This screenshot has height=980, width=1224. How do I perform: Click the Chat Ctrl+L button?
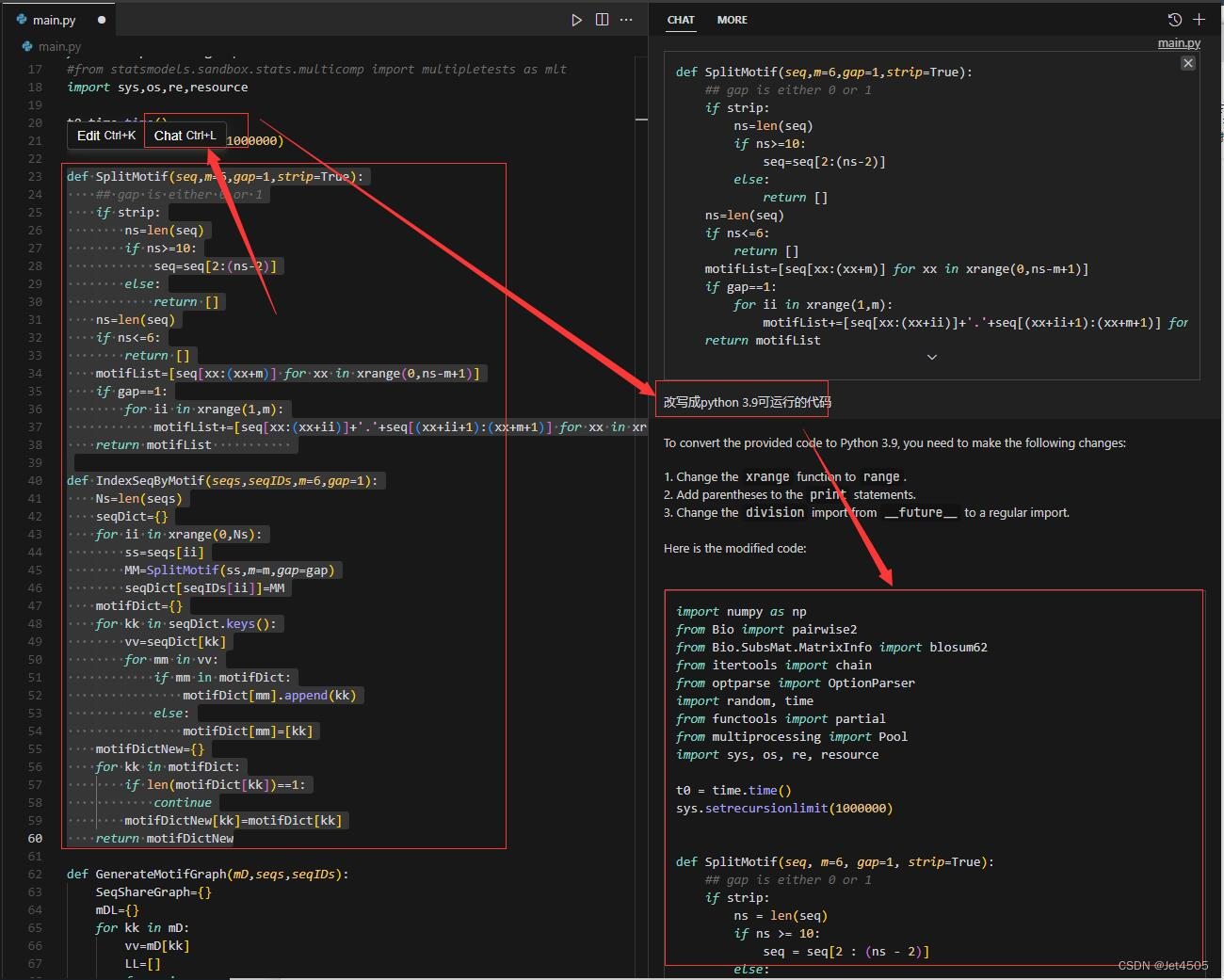pyautogui.click(x=185, y=136)
